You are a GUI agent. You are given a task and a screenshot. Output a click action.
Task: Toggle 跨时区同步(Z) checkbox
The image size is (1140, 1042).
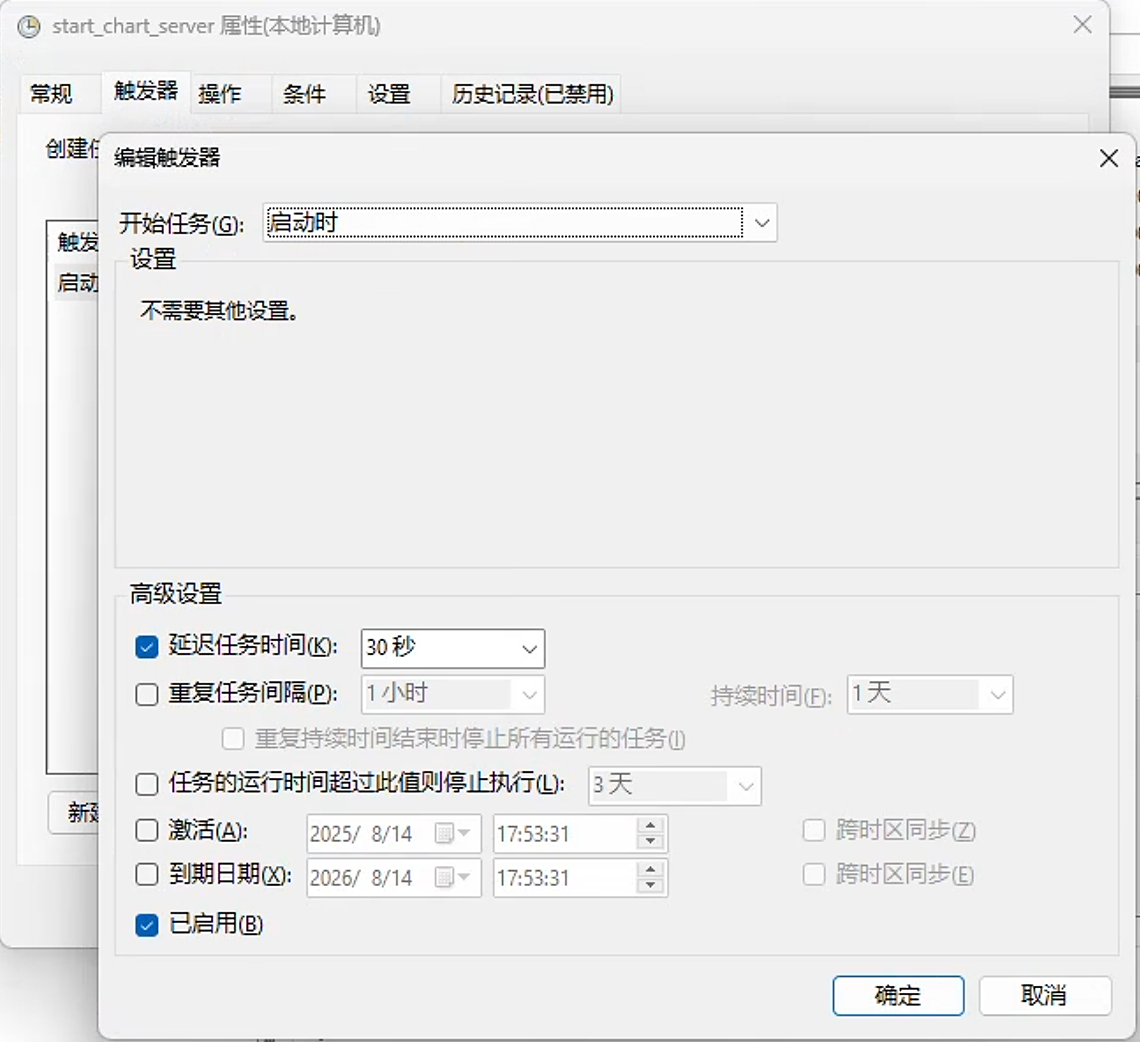point(814,830)
